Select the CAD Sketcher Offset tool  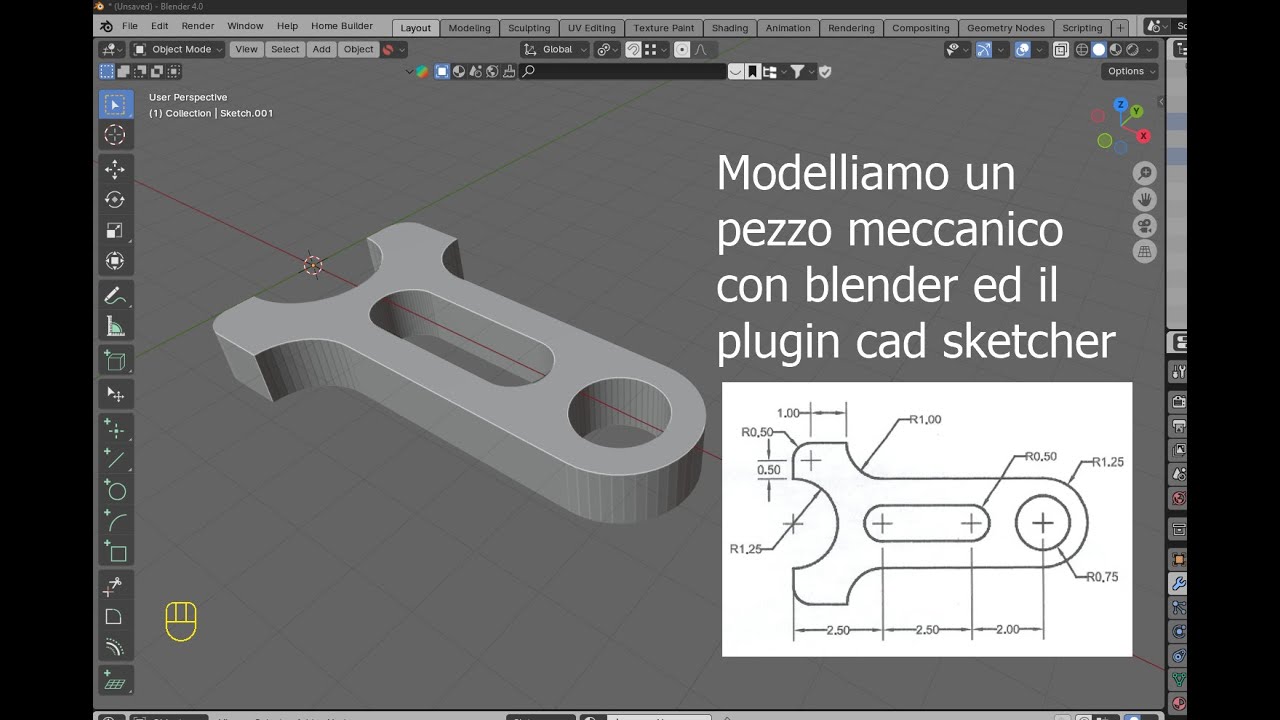click(115, 647)
